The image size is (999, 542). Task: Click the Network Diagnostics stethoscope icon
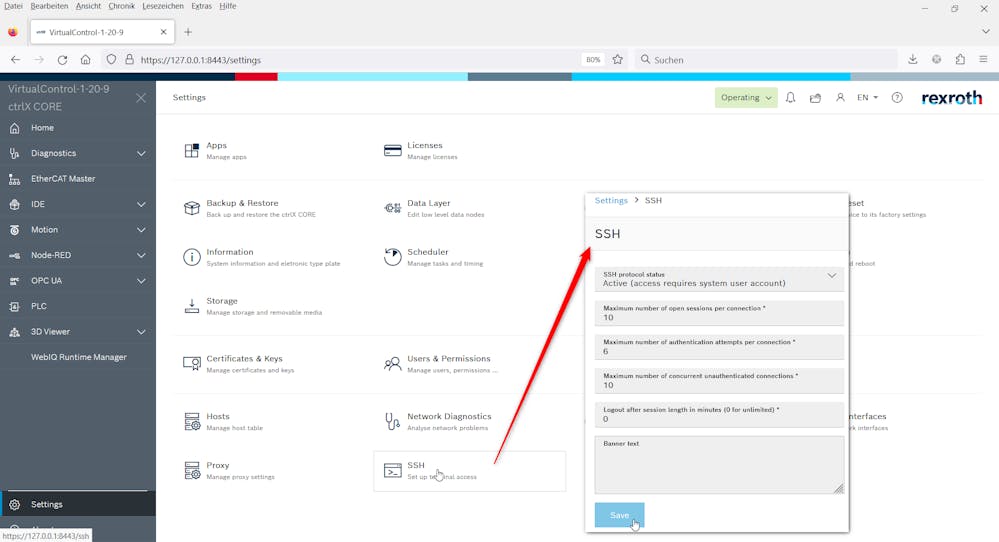392,421
